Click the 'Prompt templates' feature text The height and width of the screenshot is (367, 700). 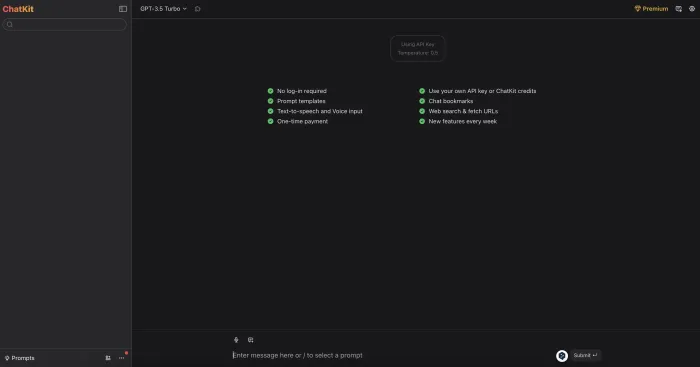(x=301, y=101)
